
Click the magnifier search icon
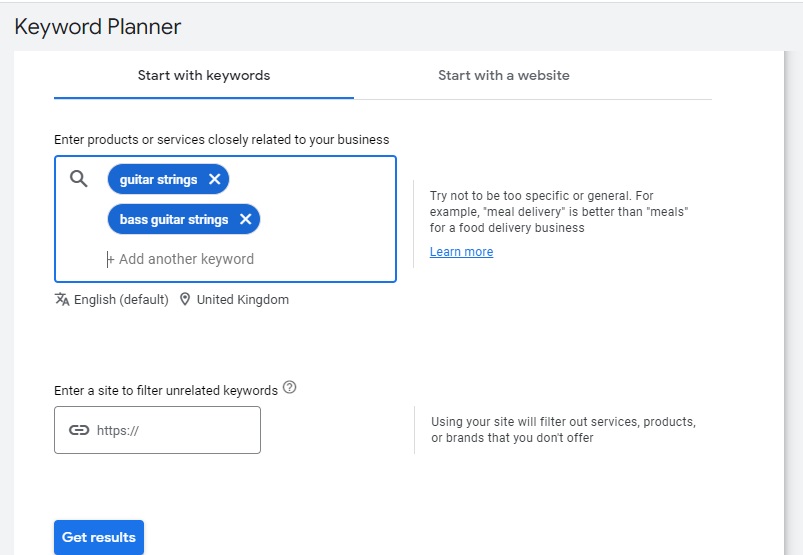tap(79, 179)
